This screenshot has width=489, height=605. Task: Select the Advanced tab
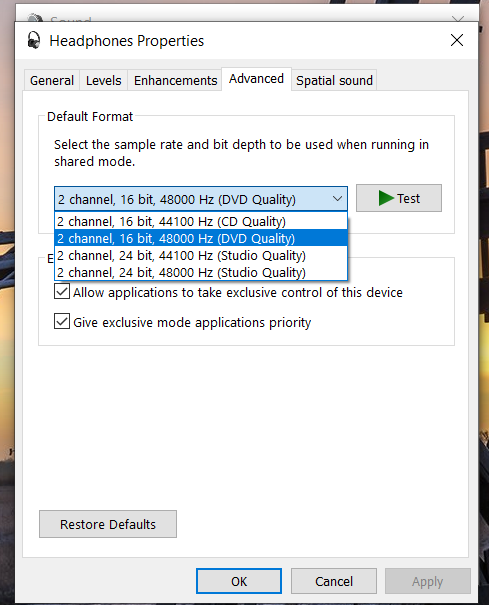pos(256,79)
